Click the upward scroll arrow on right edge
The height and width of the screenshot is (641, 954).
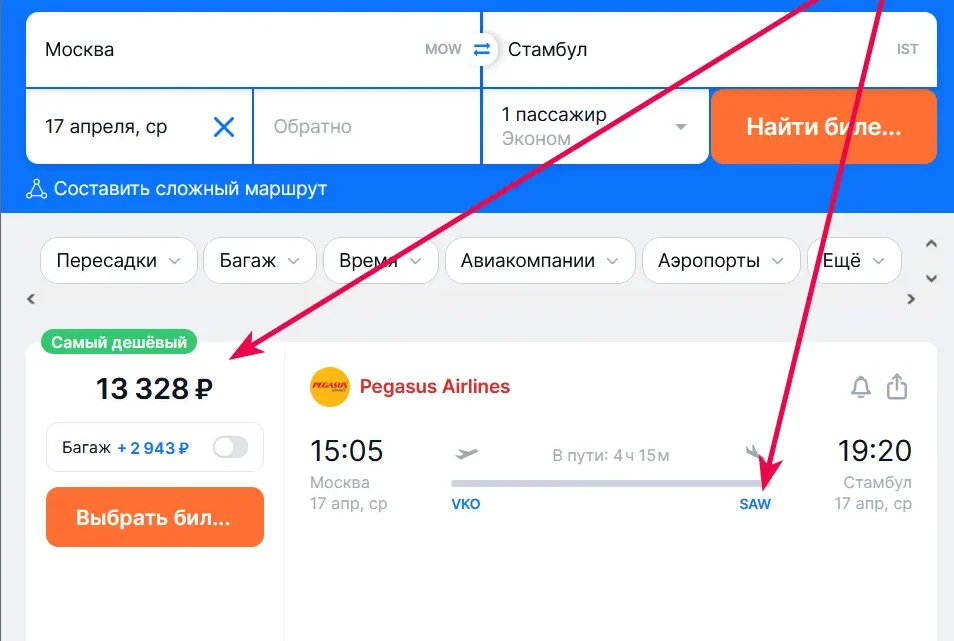[x=931, y=243]
